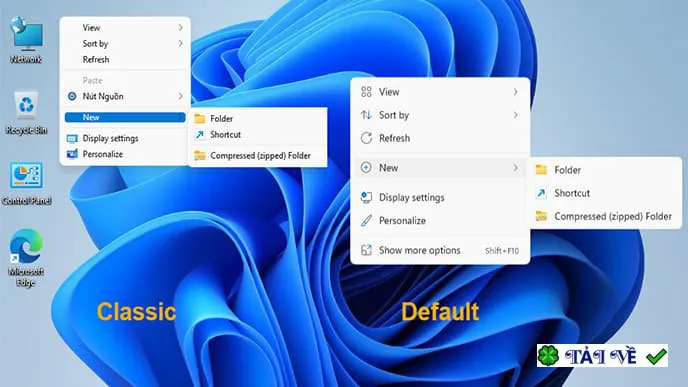Click the View grid icon in default menu
Screen dimensions: 688x387
click(366, 92)
